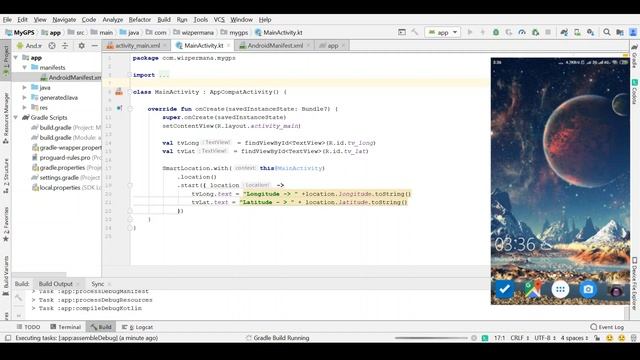Open the app run configuration dropdown
Image resolution: width=640 pixels, height=360 pixels.
[443, 32]
